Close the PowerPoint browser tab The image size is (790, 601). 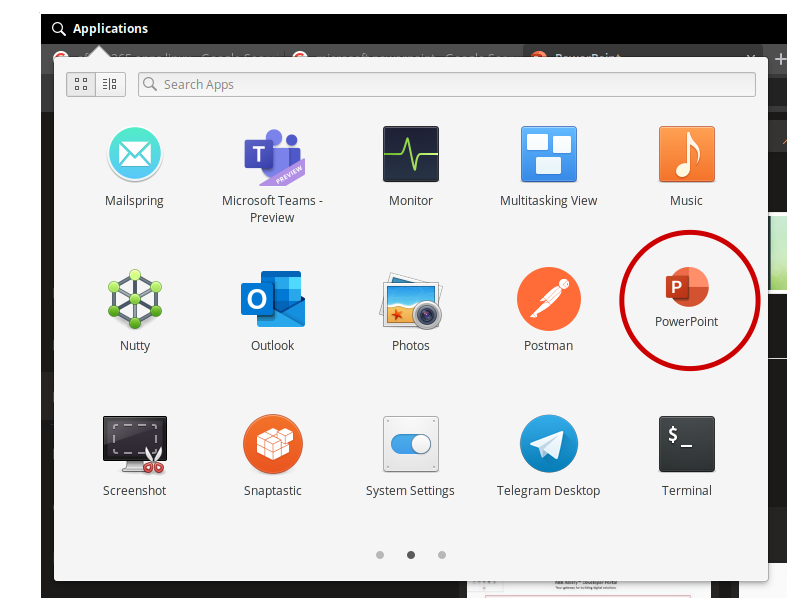point(750,57)
